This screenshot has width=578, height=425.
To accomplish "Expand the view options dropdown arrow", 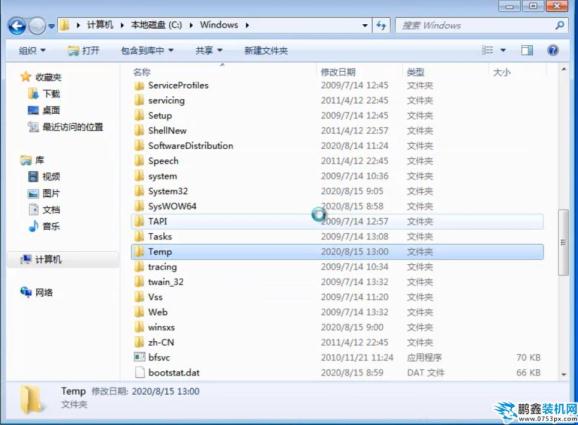I will click(503, 50).
